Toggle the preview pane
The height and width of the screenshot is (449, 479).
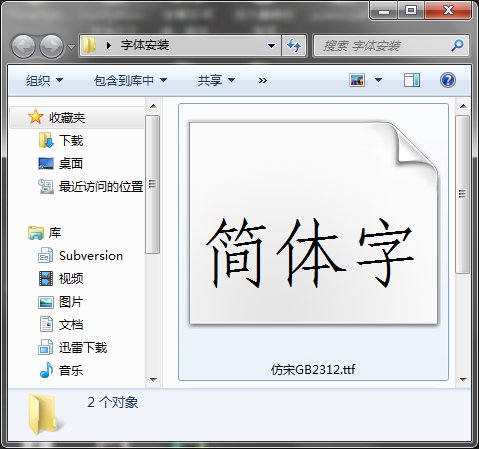(412, 80)
